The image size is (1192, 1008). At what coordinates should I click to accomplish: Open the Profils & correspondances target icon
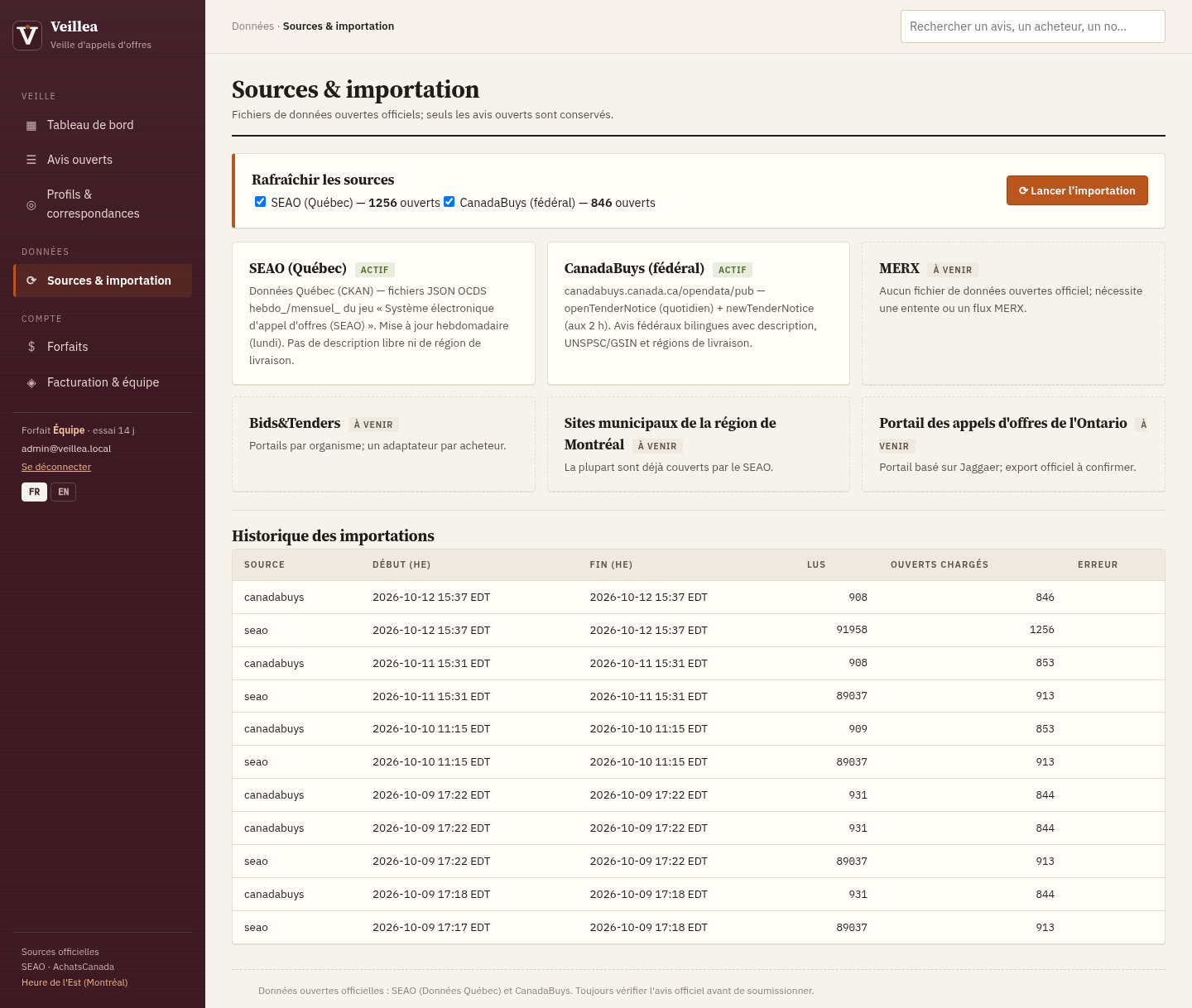pos(31,204)
